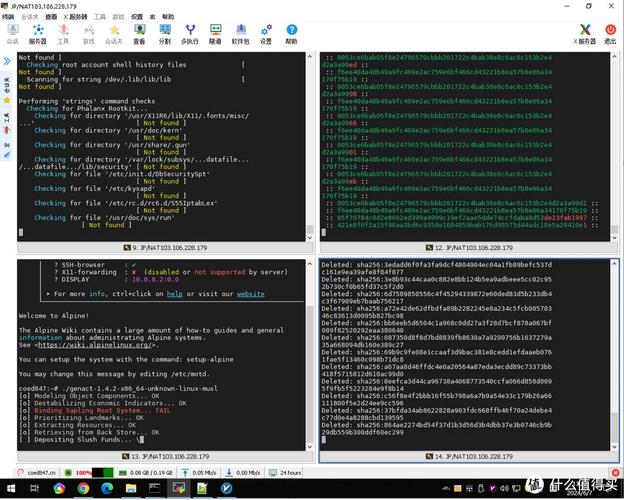Click the red 退出 (Exit) power icon
624x500 pixels.
[x=610, y=34]
